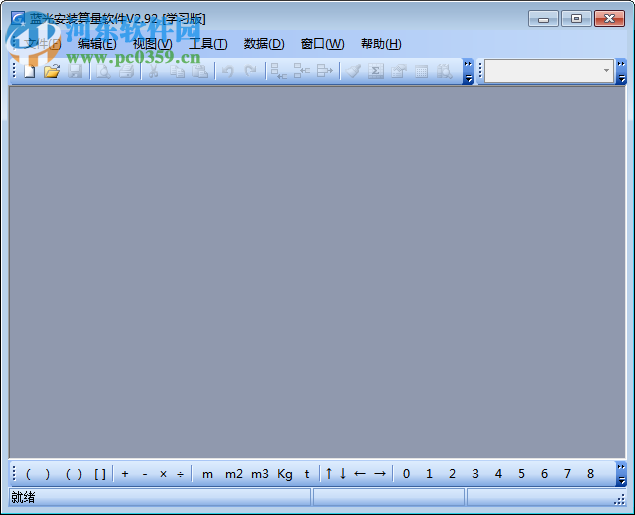This screenshot has width=635, height=515.
Task: Open the 文件(F) menu
Action: (42, 44)
